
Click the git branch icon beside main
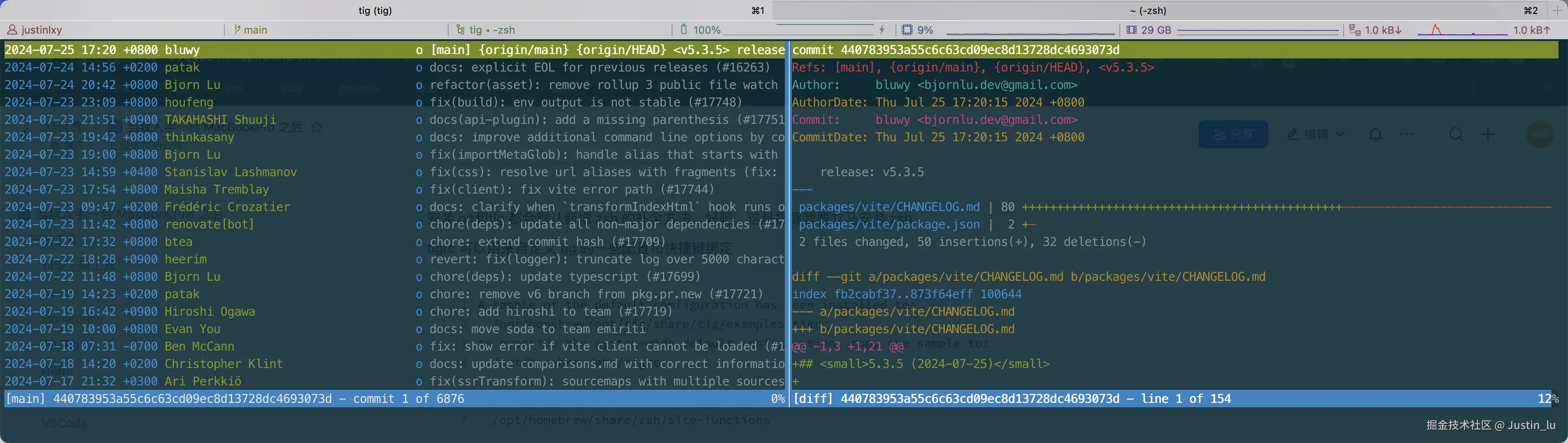[237, 29]
